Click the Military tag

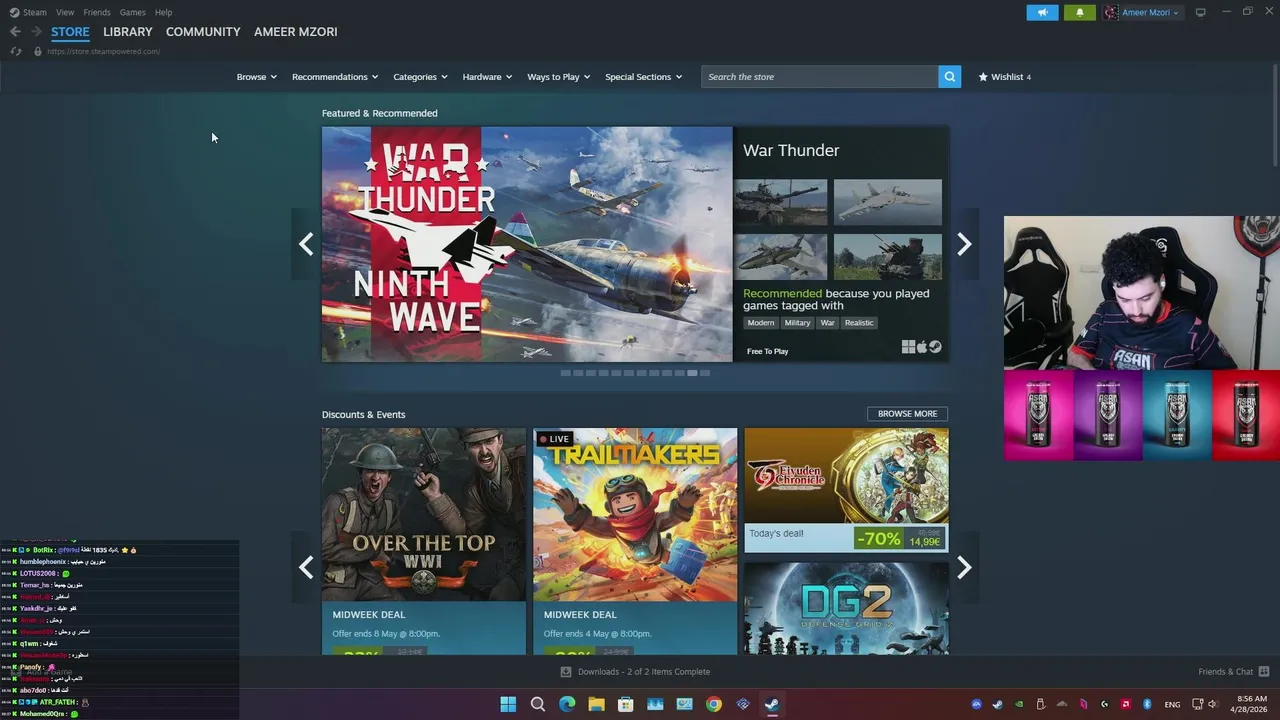tap(797, 323)
